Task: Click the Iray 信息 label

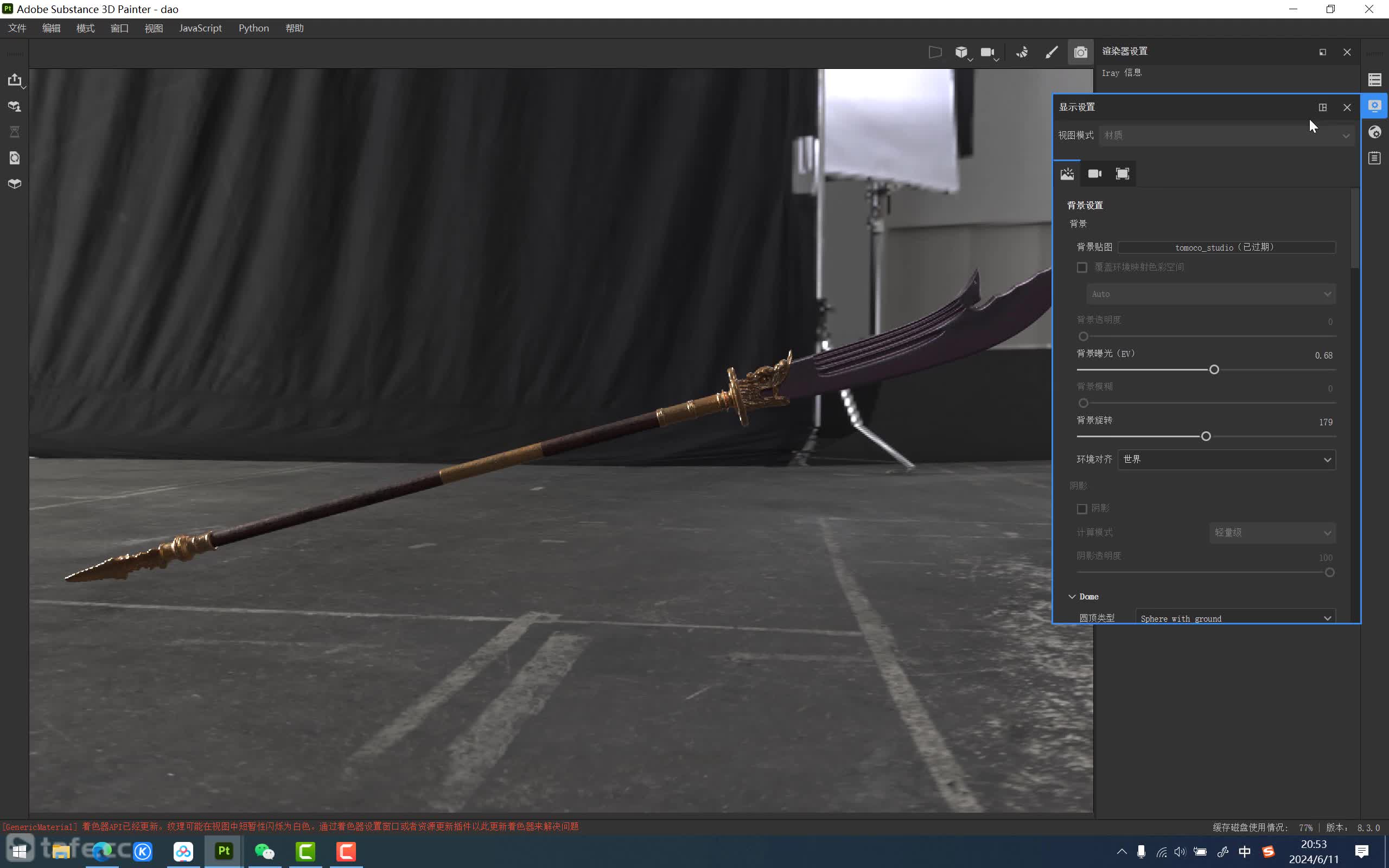Action: [x=1122, y=73]
